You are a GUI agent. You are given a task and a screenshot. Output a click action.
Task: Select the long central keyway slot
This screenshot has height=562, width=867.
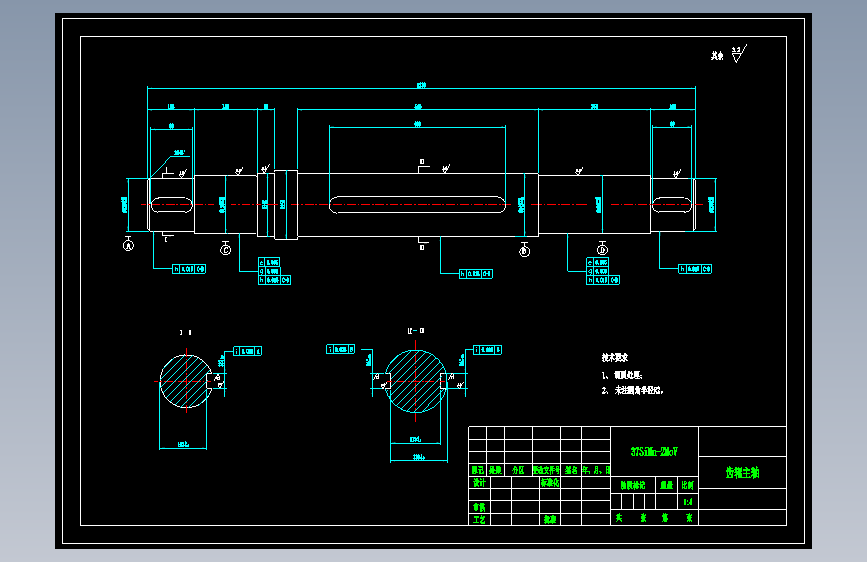pos(417,204)
